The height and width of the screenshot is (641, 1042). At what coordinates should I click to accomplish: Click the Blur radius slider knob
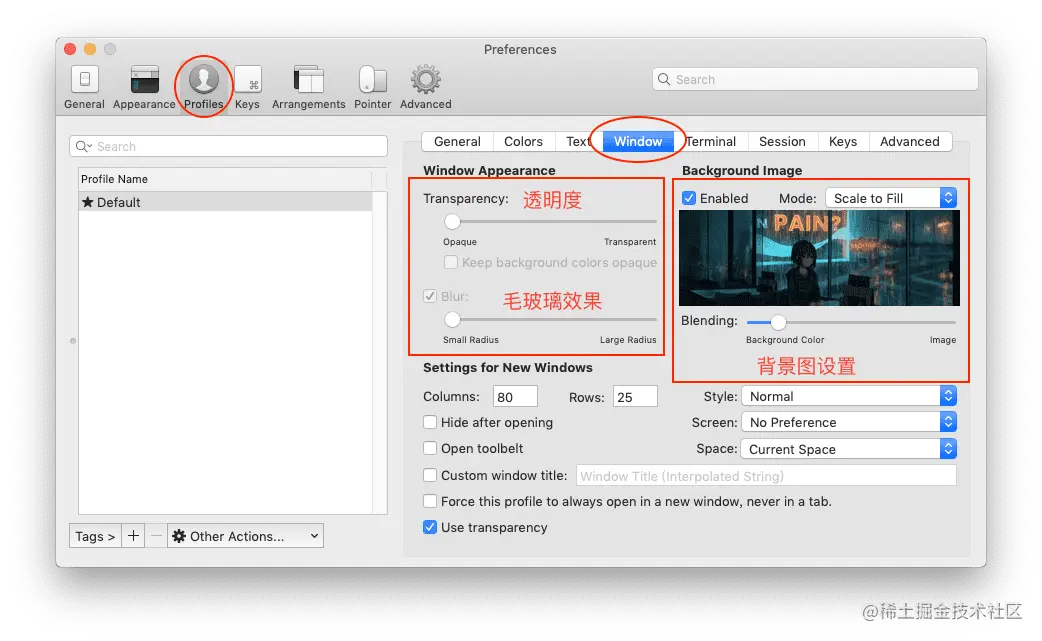(453, 320)
